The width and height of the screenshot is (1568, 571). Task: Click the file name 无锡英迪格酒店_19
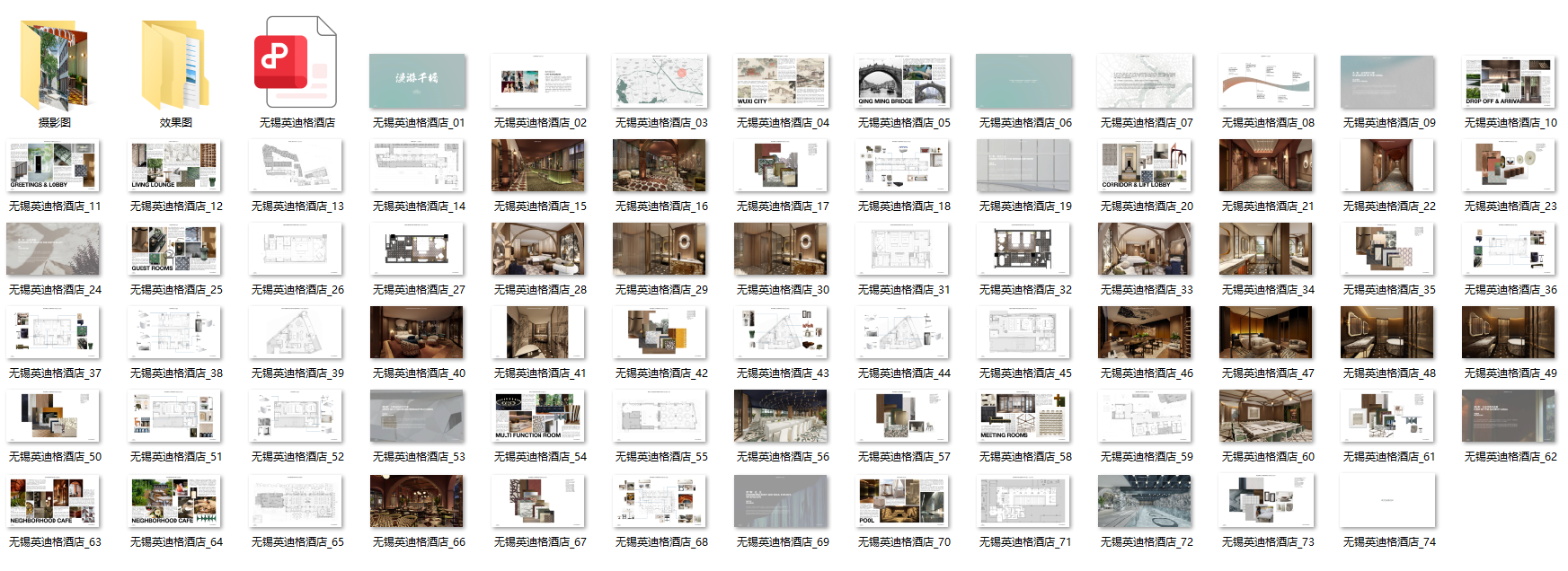coord(1025,206)
